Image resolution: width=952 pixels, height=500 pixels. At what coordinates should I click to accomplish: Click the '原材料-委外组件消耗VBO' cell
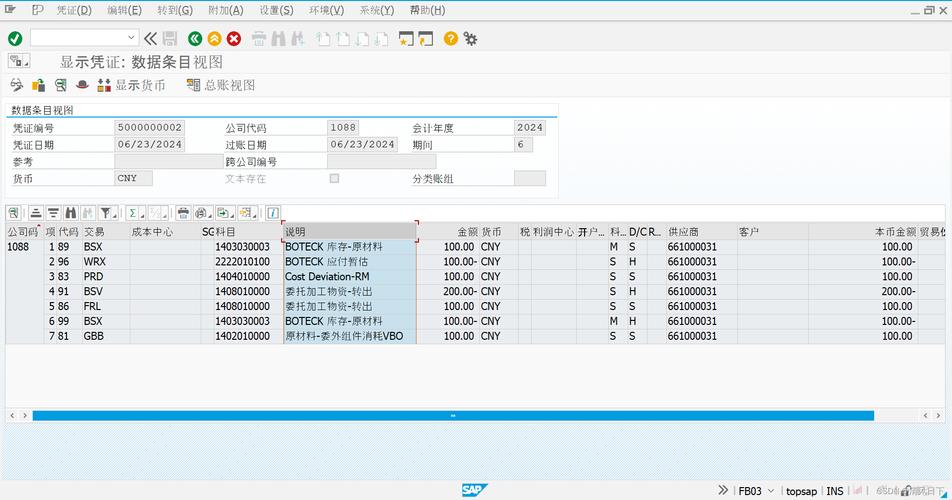click(350, 336)
